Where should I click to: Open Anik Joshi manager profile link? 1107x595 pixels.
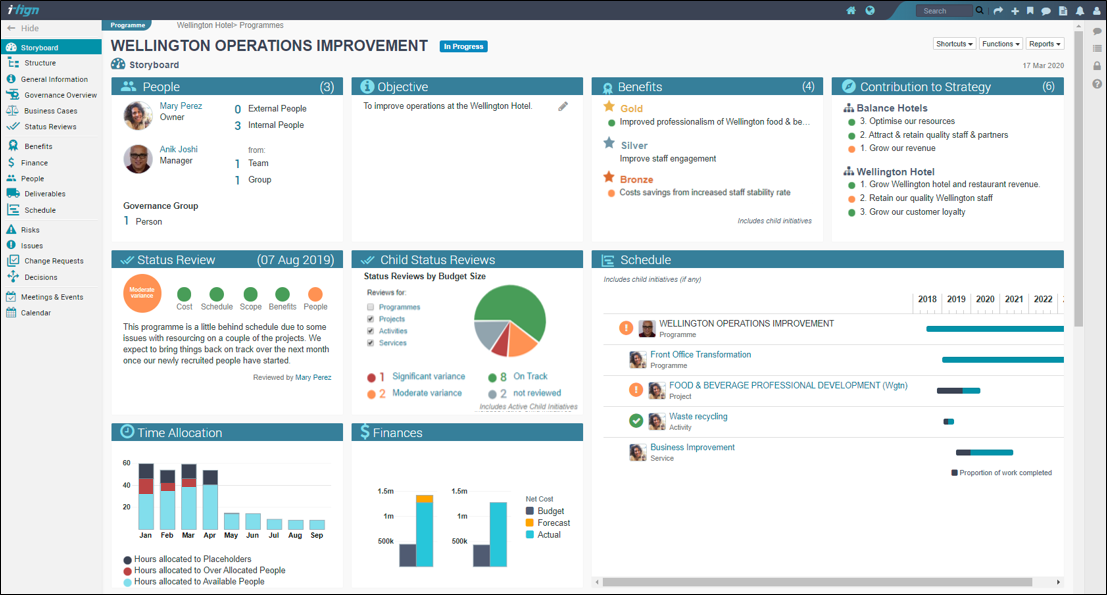[x=179, y=150]
